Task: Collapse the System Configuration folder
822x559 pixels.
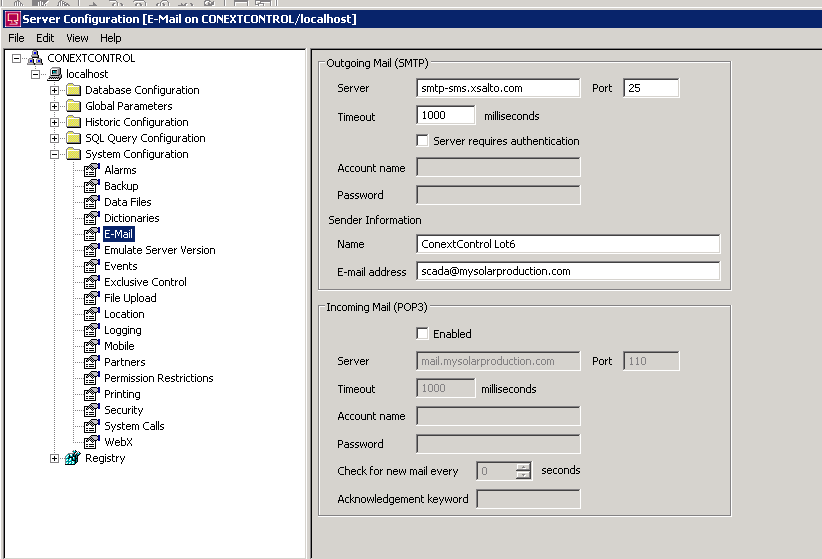Action: 55,154
